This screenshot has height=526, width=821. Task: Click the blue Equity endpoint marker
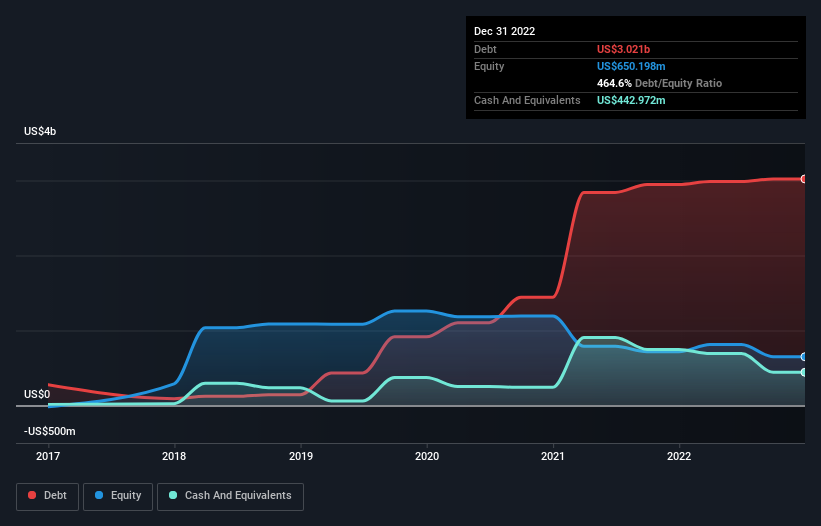coord(804,357)
